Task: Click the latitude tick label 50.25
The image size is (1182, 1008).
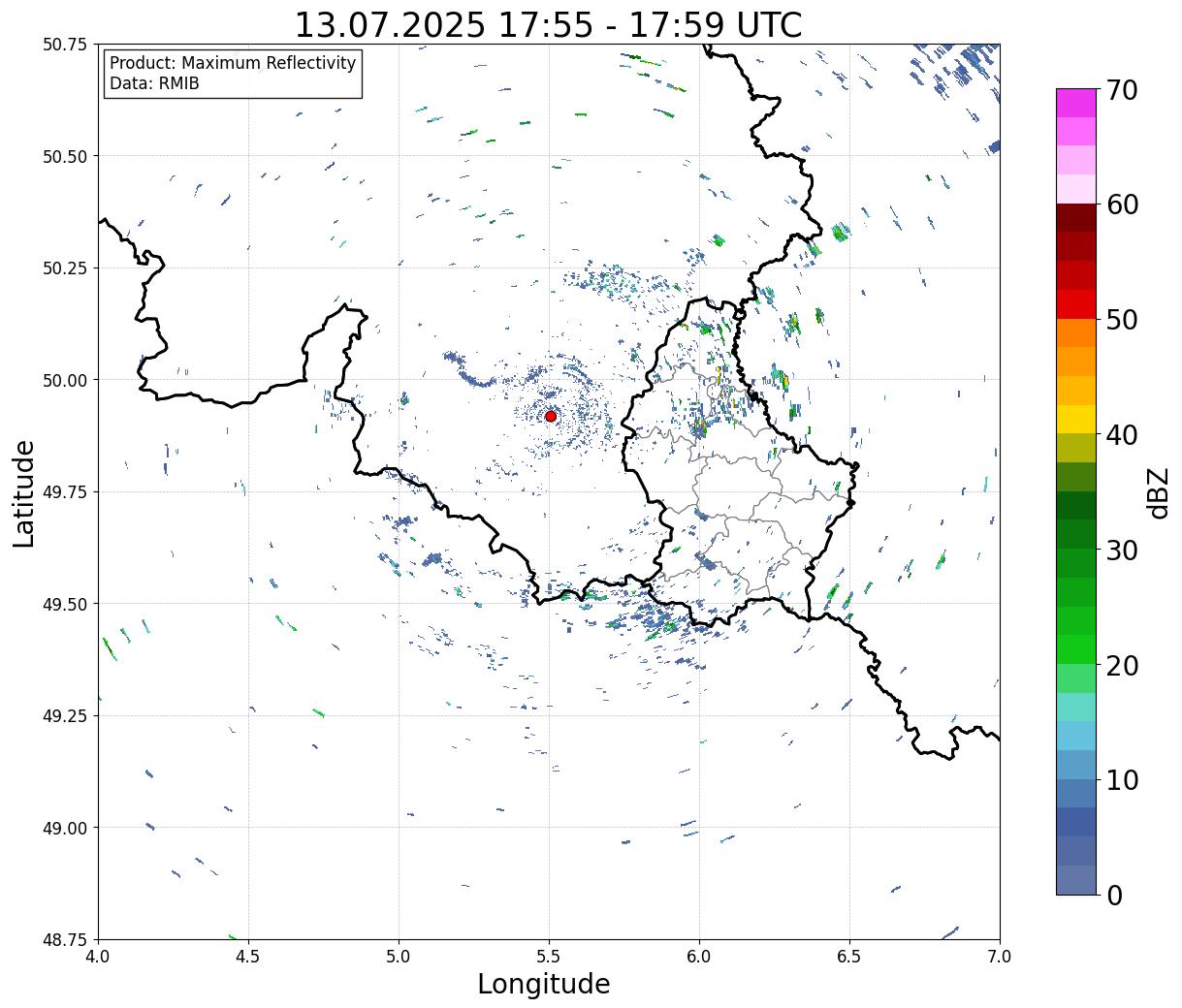Action: click(x=65, y=268)
